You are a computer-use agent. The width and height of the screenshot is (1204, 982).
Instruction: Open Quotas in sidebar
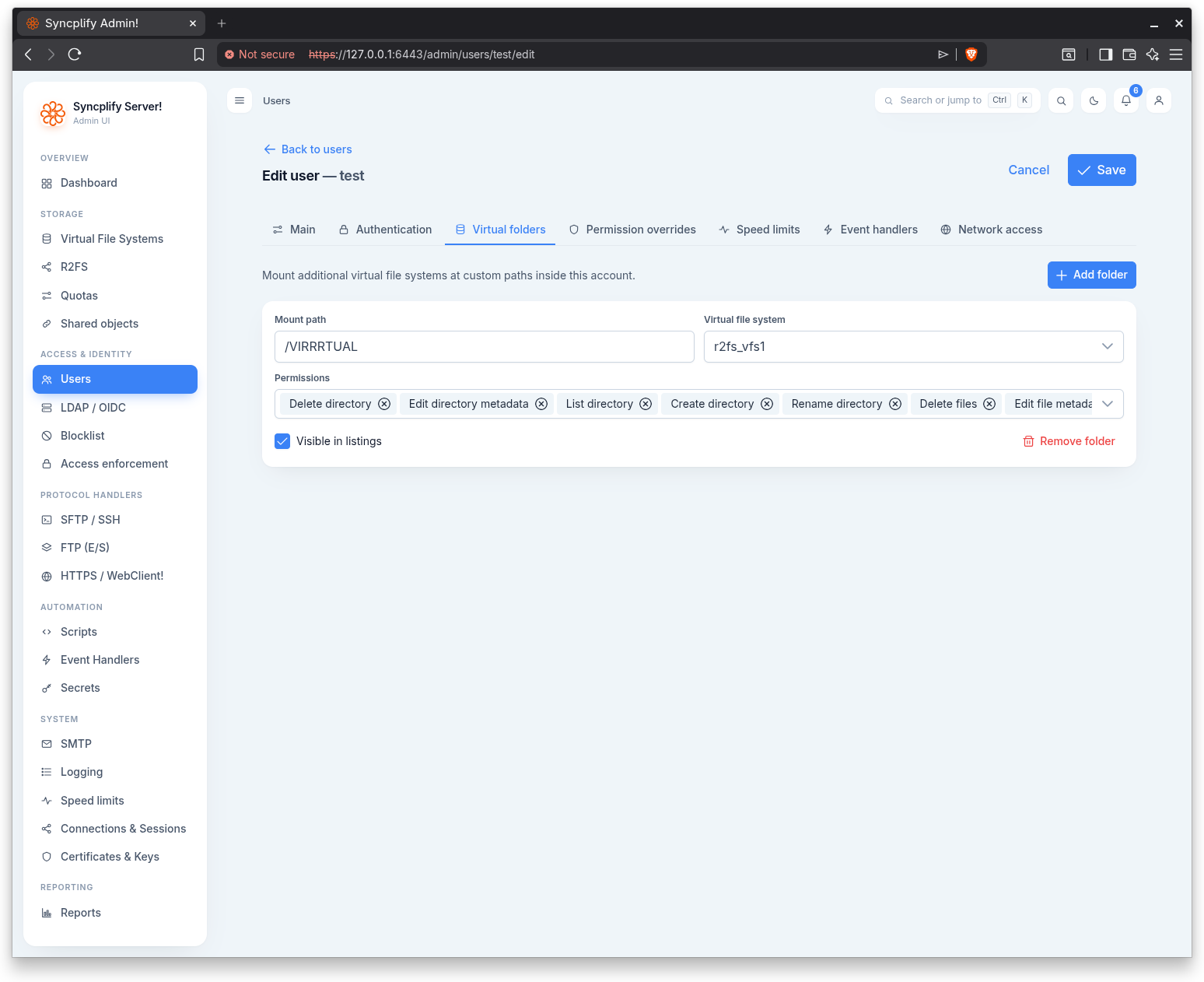(x=115, y=296)
